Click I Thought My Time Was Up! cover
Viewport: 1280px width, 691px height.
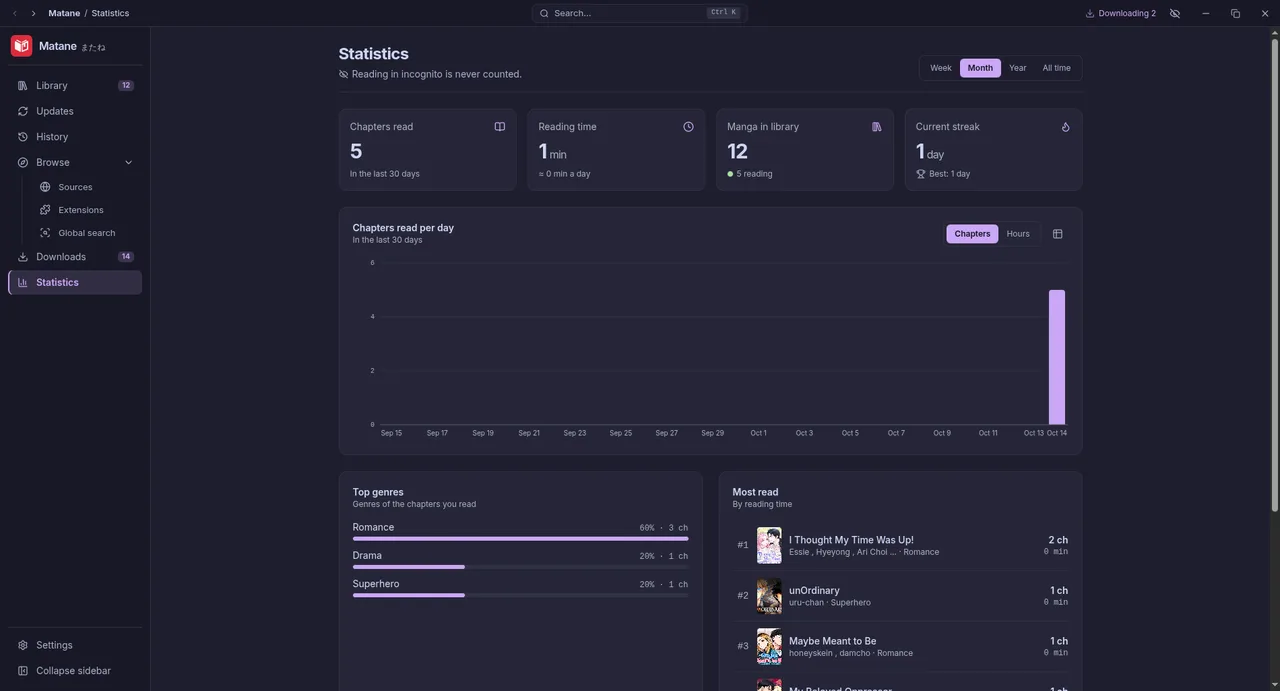click(x=769, y=545)
